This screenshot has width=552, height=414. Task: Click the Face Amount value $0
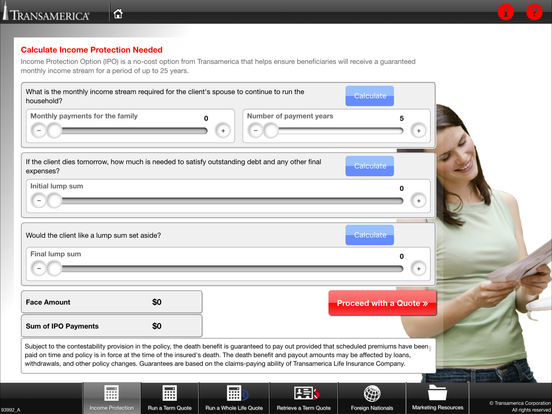tap(157, 302)
